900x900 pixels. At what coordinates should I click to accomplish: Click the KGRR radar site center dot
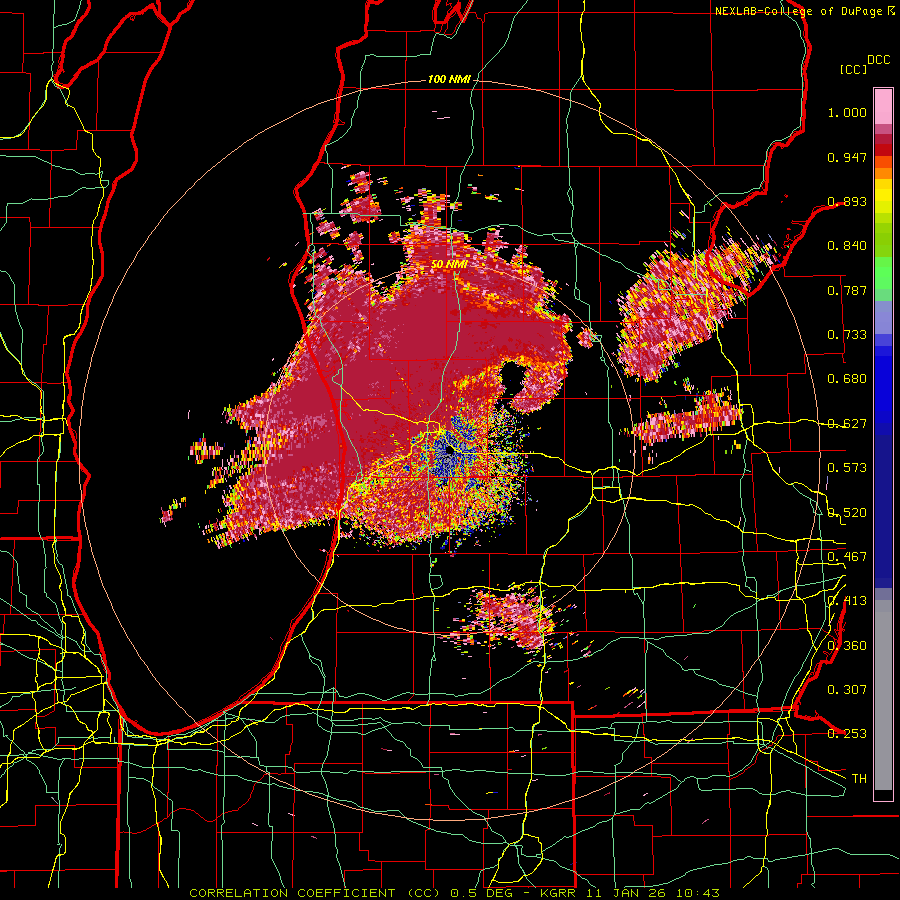click(x=449, y=451)
